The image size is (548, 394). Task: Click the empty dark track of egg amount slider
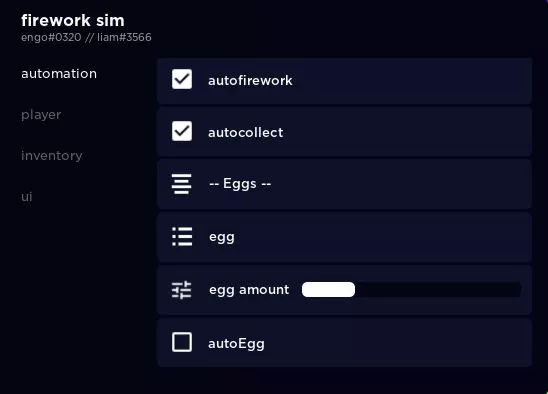point(438,289)
